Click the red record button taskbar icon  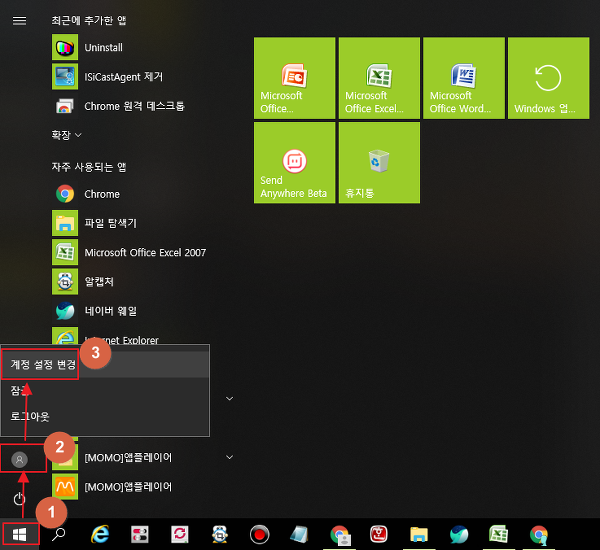click(x=259, y=535)
